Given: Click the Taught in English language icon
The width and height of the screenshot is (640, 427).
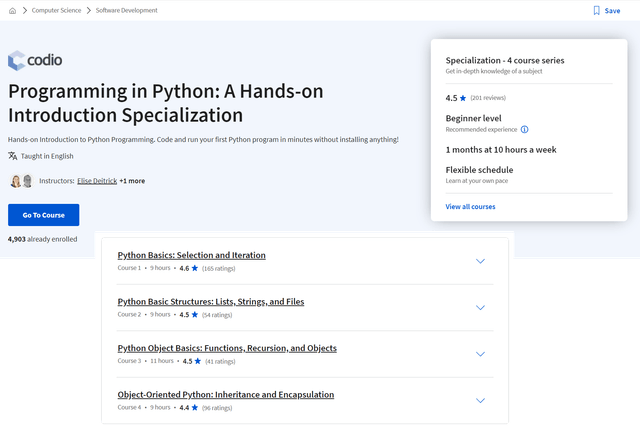Looking at the screenshot, I should (13, 156).
